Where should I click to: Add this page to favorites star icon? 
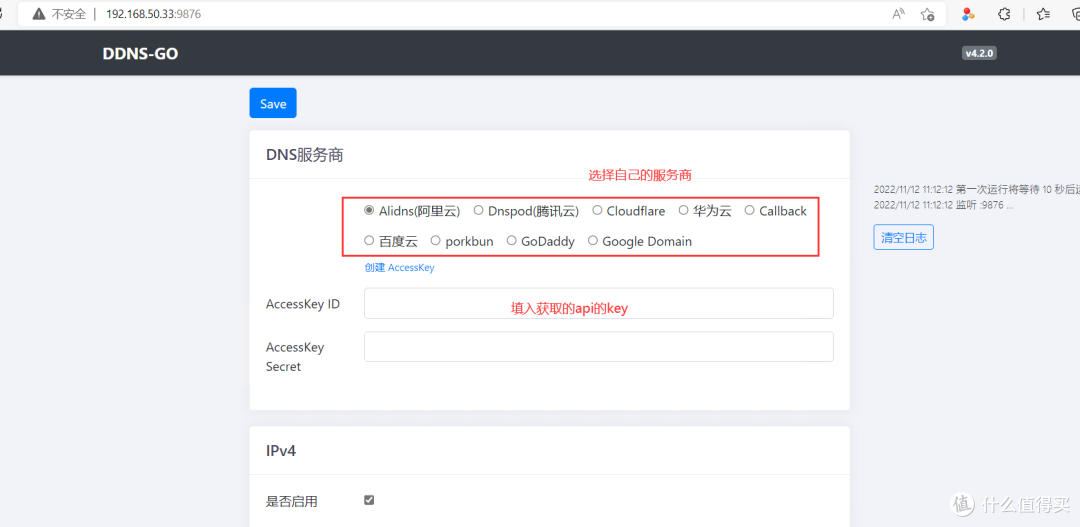click(927, 14)
